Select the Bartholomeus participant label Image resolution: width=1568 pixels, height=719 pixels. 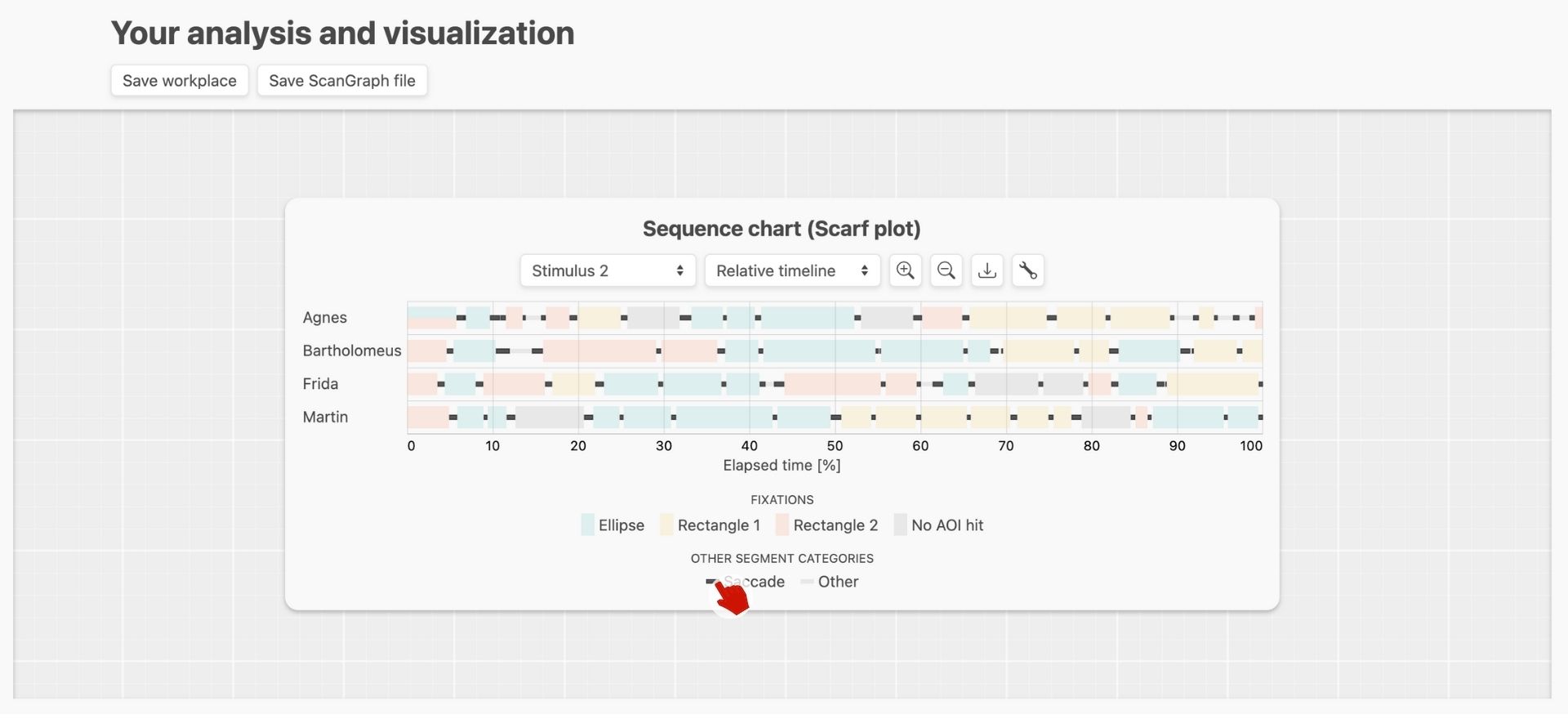352,351
